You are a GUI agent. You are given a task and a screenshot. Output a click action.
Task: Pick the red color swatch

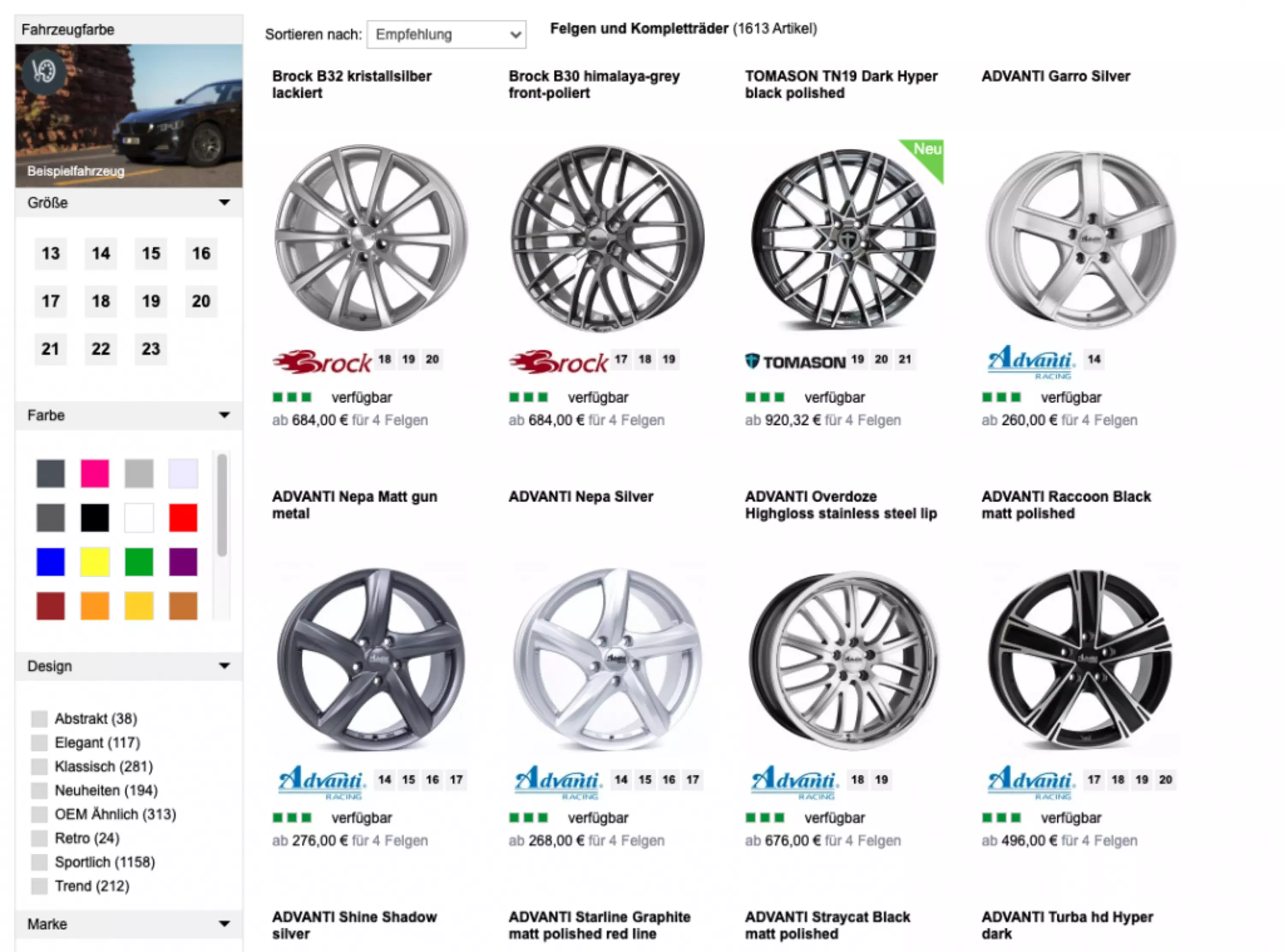click(183, 518)
